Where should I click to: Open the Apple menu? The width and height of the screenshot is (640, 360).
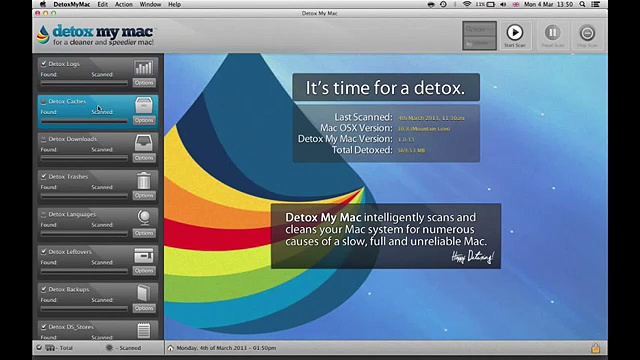click(43, 4)
